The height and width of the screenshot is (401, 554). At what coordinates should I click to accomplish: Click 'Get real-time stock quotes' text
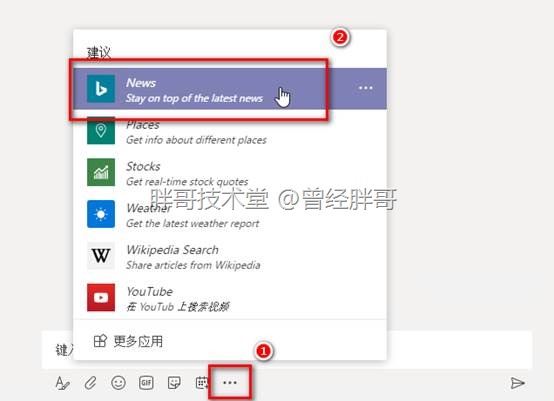(187, 182)
